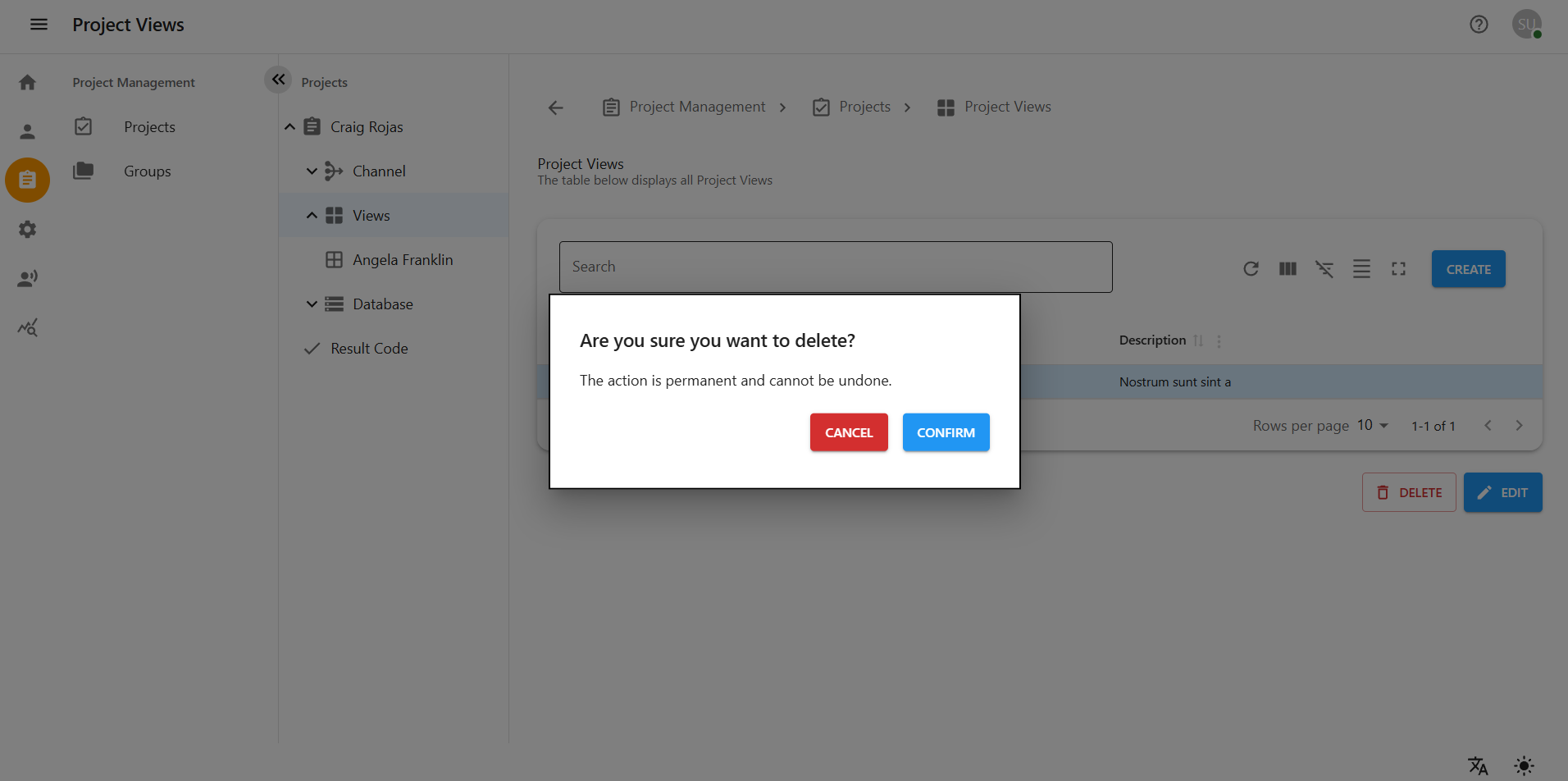Click inside the Search input field
The height and width of the screenshot is (781, 1568).
coord(835,267)
